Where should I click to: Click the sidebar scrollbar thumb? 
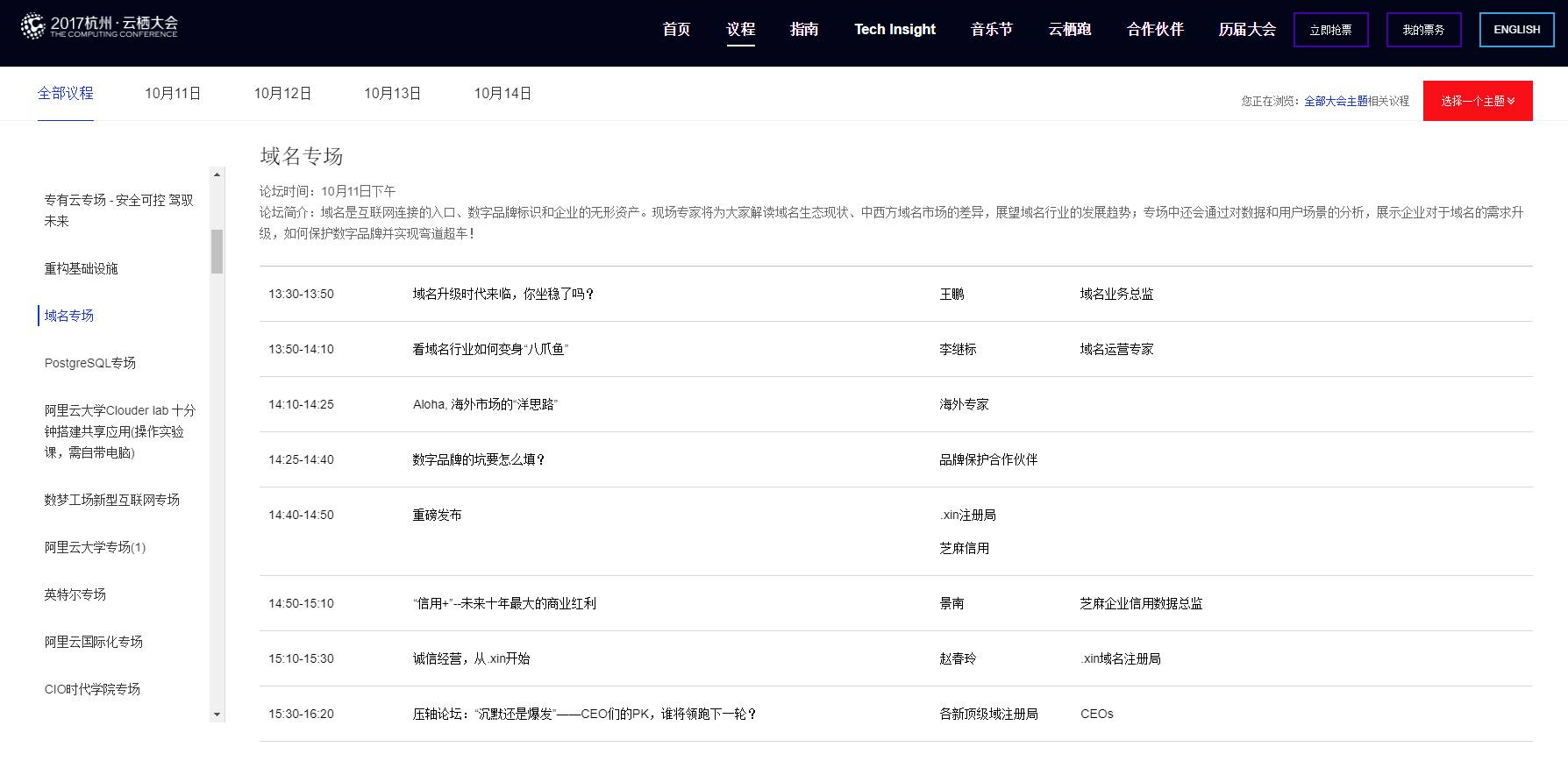point(217,252)
